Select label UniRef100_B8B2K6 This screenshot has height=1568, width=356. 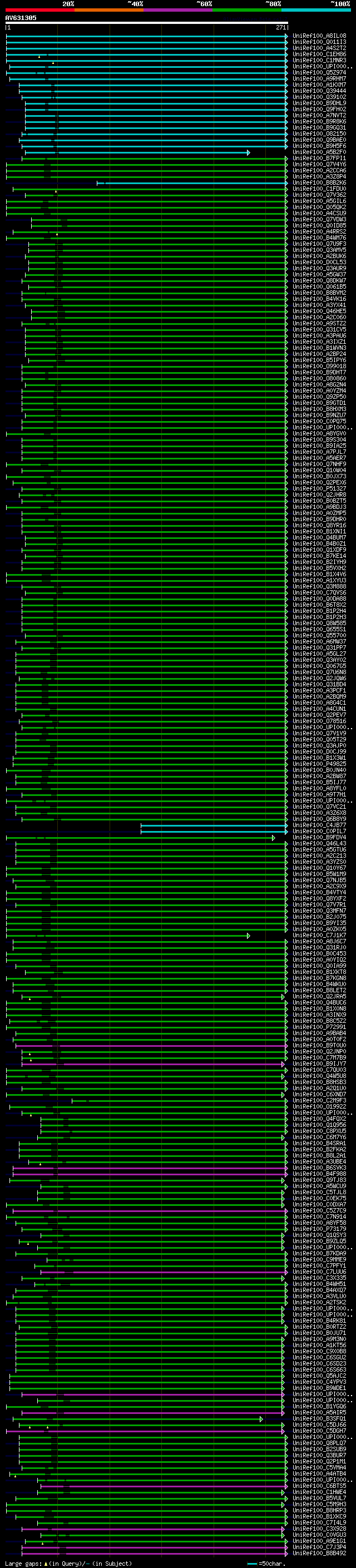tap(319, 182)
